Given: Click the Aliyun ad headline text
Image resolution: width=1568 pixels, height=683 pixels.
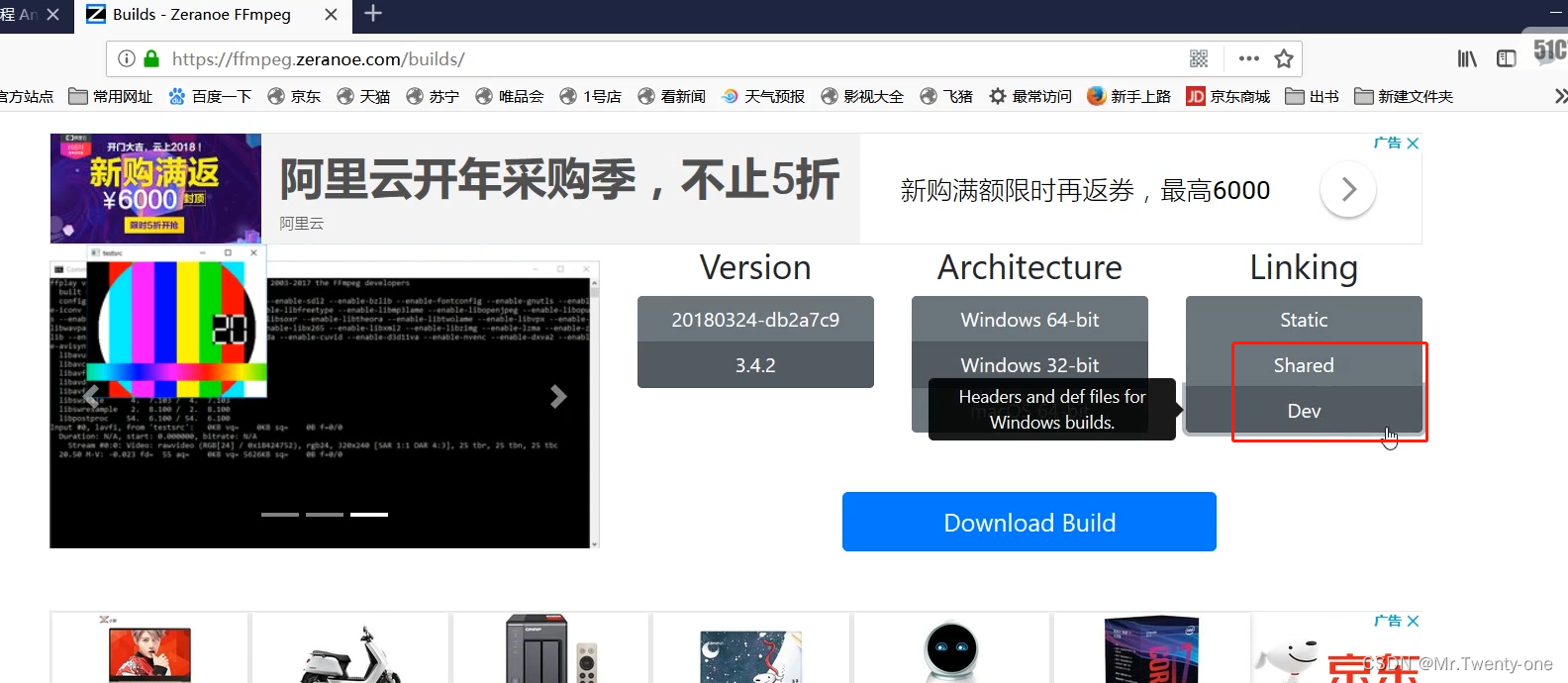Looking at the screenshot, I should point(559,180).
